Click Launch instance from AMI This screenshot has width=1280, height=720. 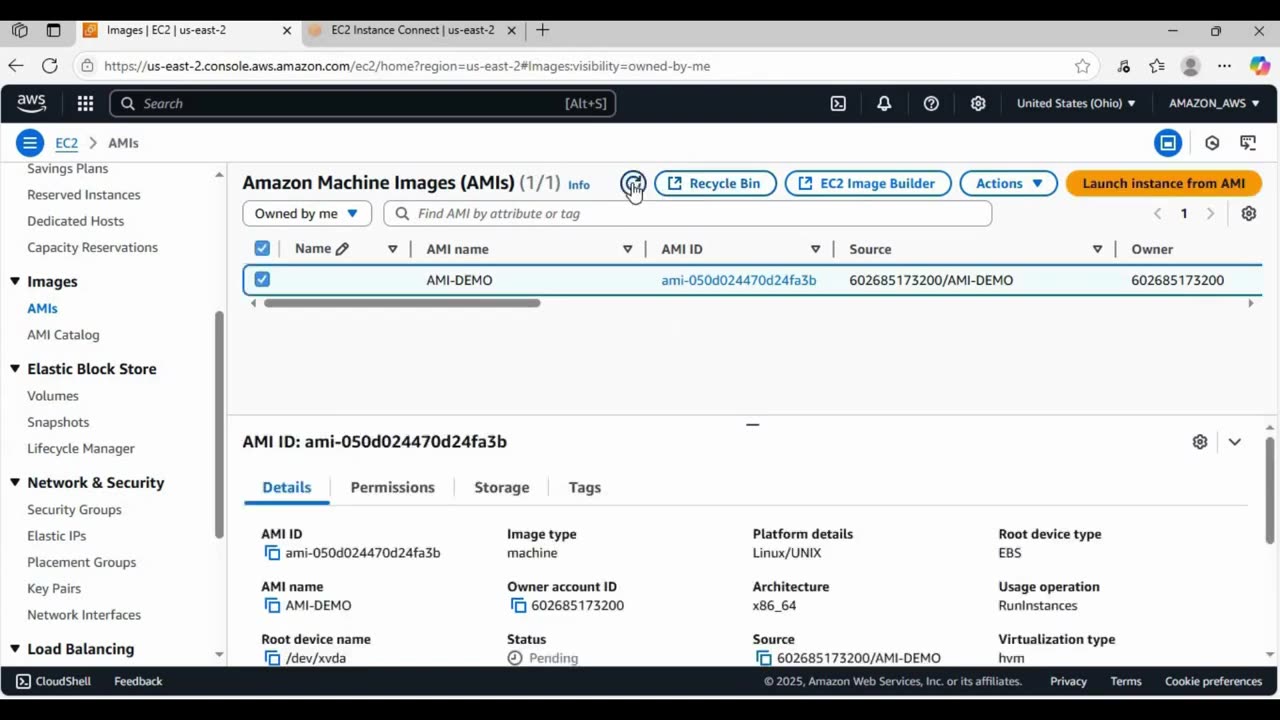(1164, 183)
